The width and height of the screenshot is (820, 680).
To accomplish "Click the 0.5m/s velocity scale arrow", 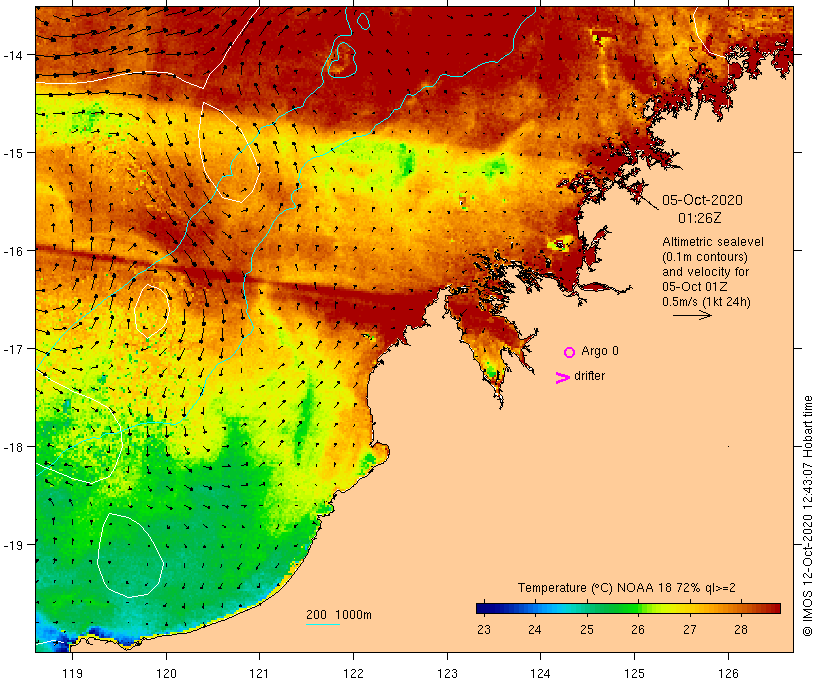I will (692, 315).
